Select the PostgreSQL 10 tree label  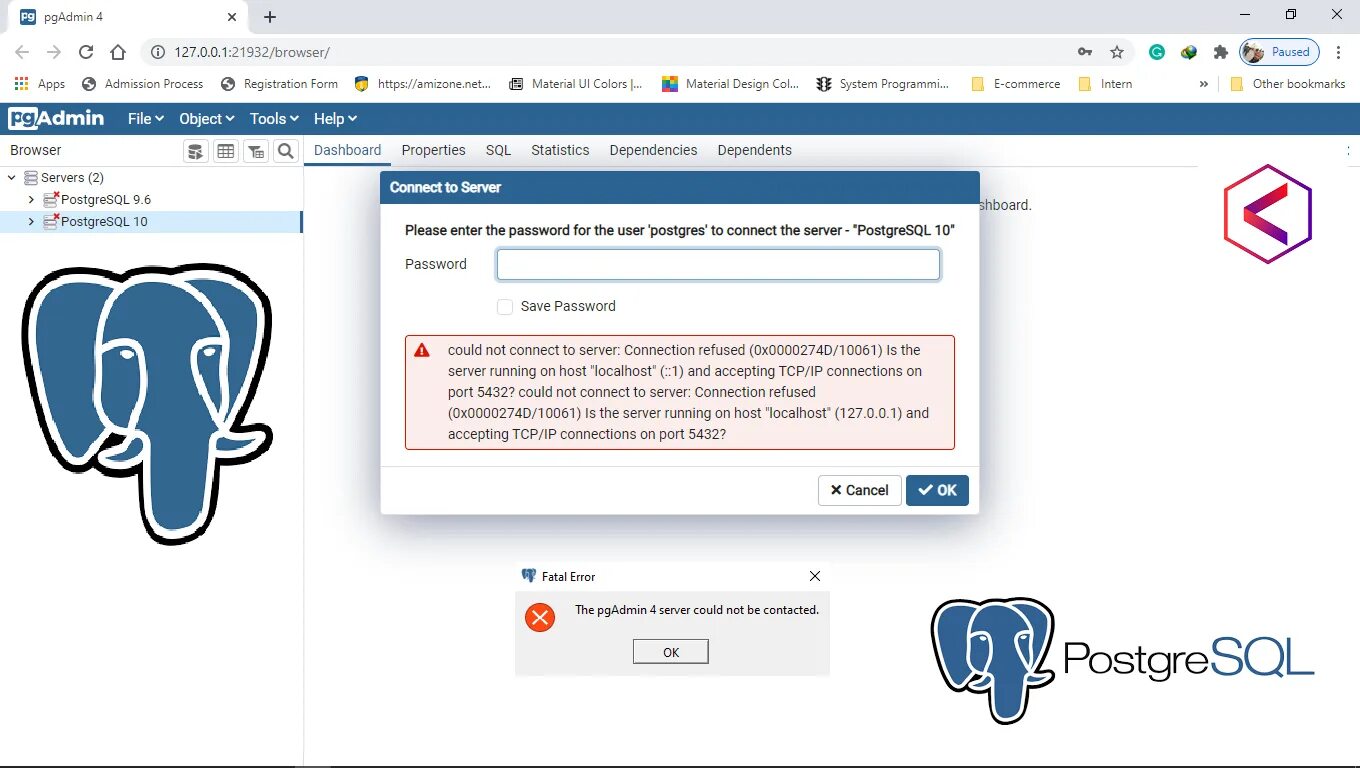pos(104,221)
